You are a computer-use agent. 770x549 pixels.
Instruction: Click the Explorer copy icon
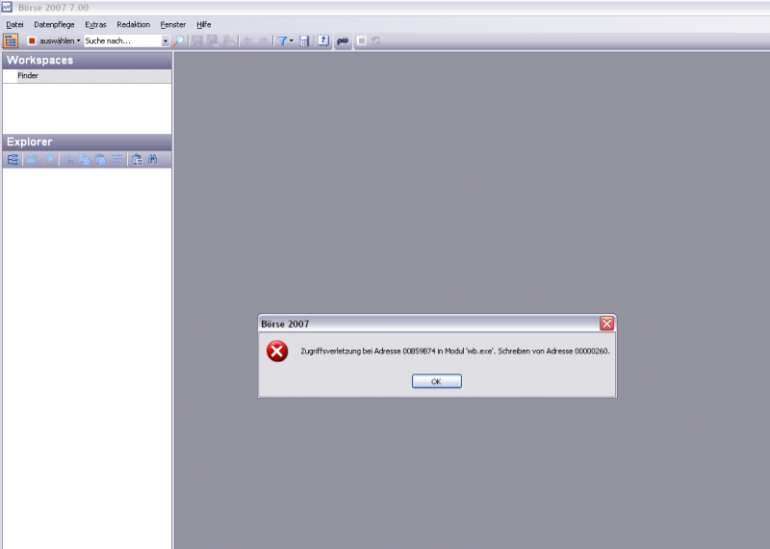click(x=84, y=160)
